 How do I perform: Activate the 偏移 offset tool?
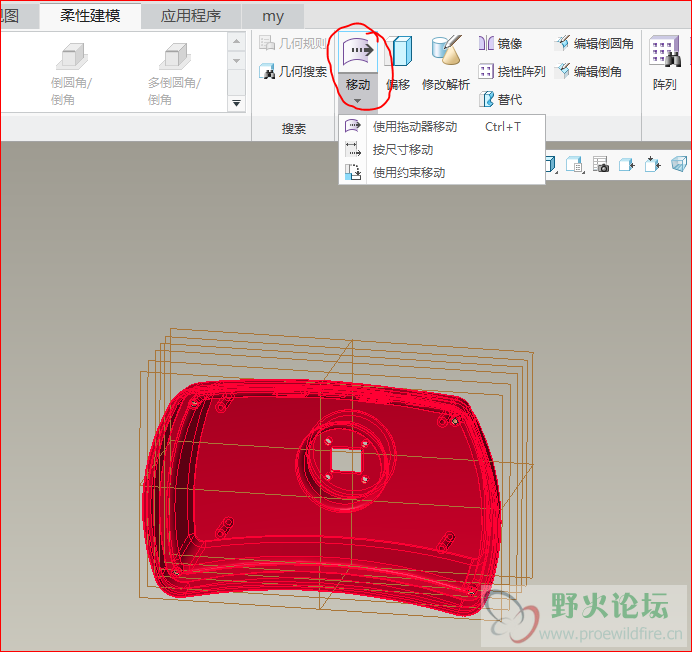[x=398, y=64]
